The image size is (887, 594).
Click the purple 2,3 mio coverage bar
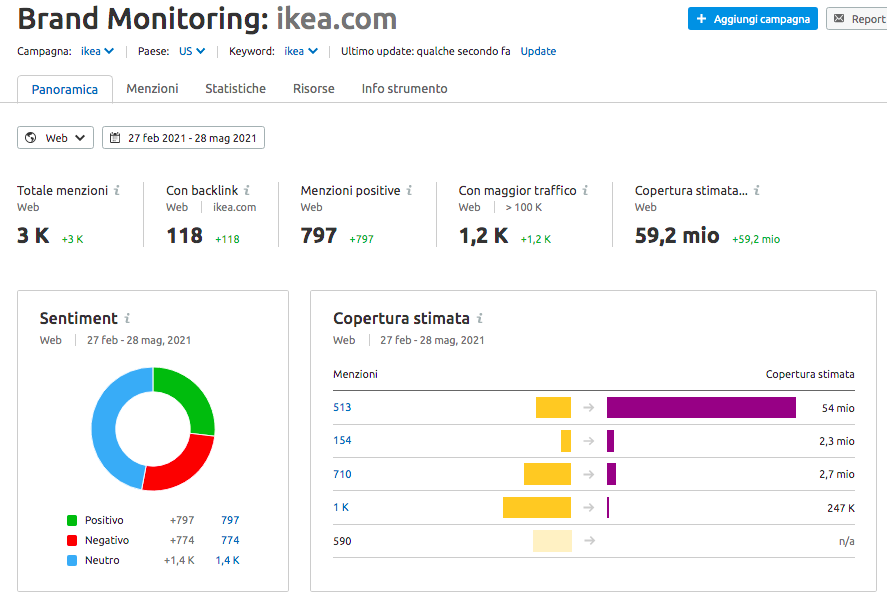tap(610, 441)
